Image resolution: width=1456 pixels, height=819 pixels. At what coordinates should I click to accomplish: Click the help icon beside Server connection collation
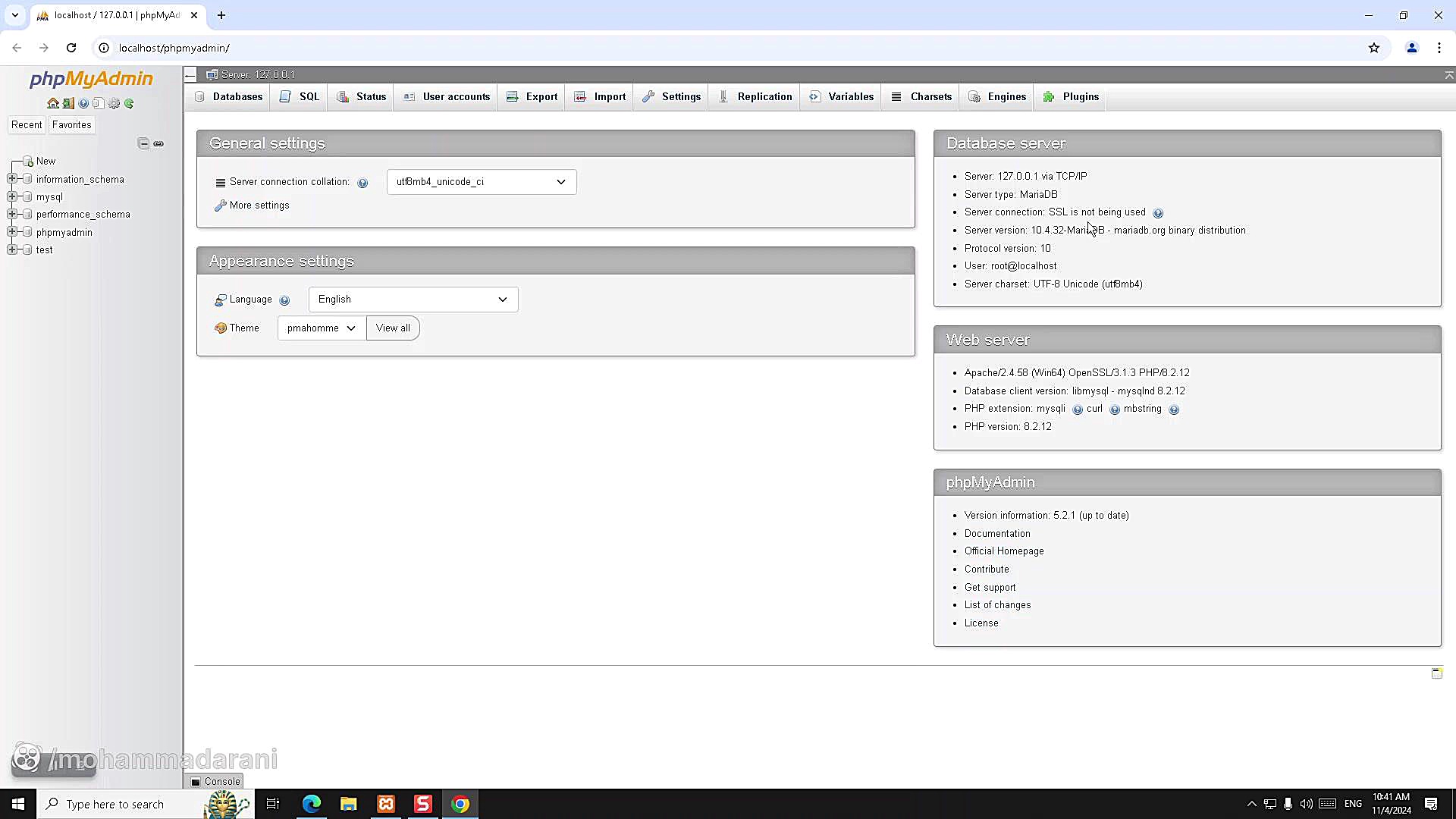tap(362, 183)
